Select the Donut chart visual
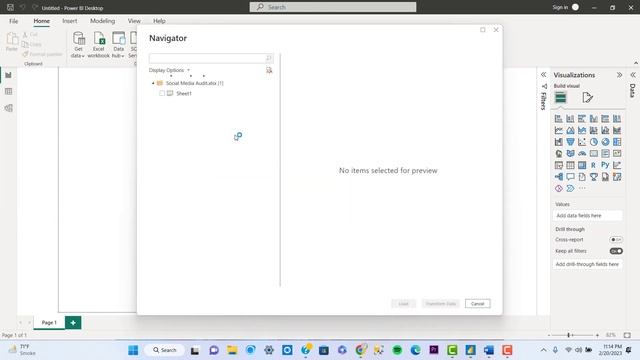The width and height of the screenshot is (640, 360). [605, 142]
